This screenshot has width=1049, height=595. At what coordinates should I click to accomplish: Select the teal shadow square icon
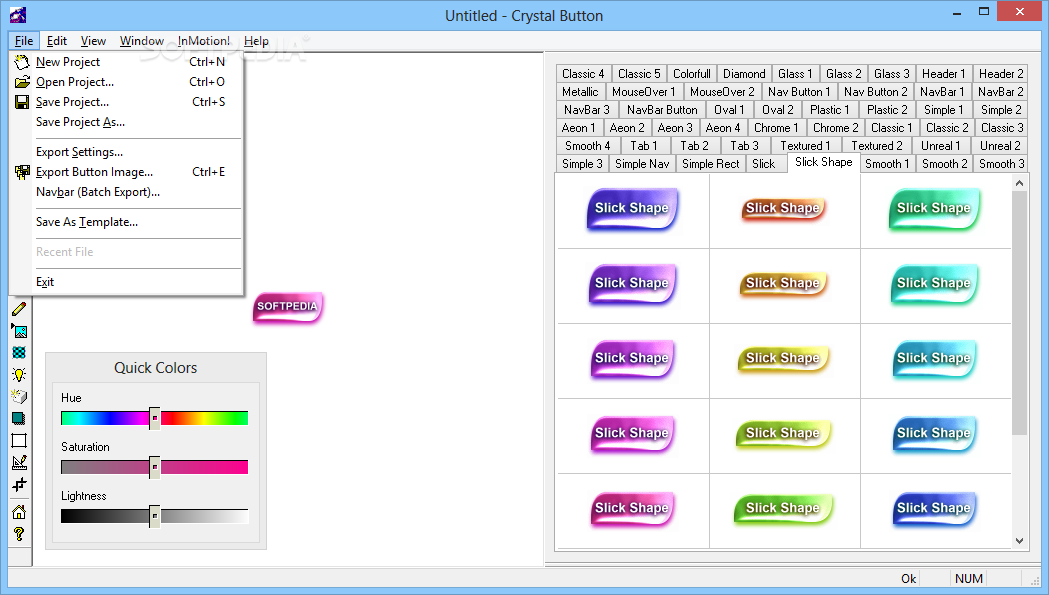point(19,419)
